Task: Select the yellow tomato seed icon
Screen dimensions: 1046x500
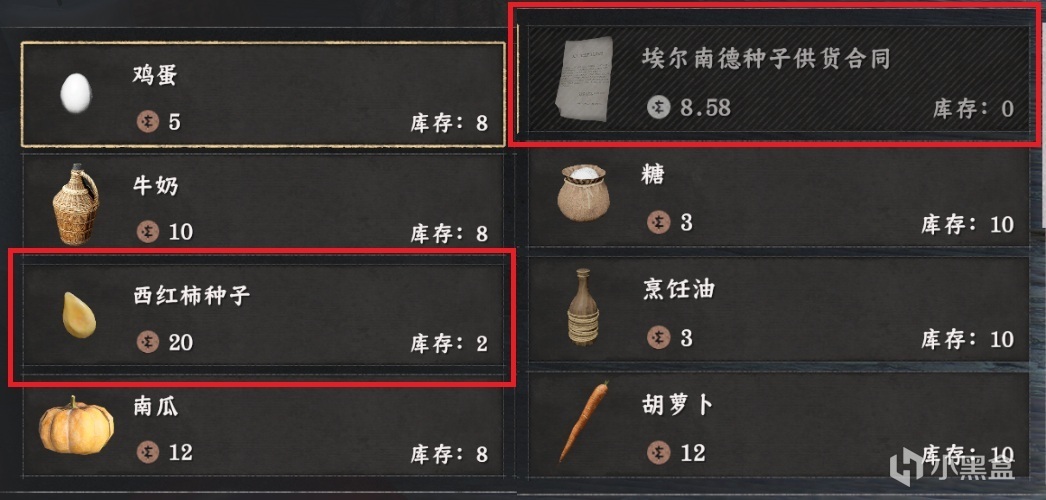Action: [x=79, y=314]
